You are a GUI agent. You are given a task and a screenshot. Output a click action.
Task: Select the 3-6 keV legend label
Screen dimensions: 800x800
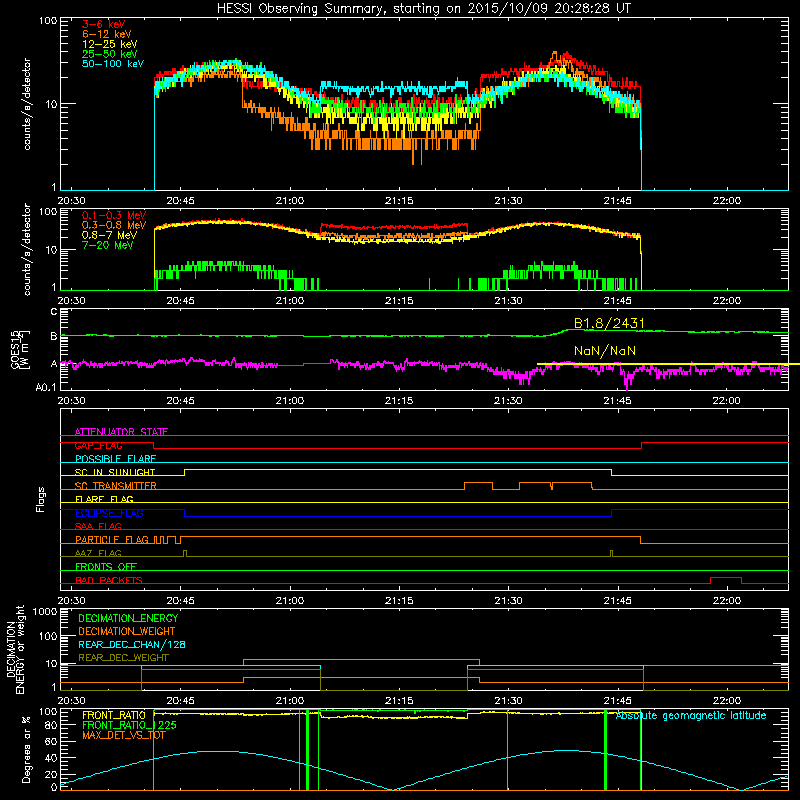click(104, 24)
